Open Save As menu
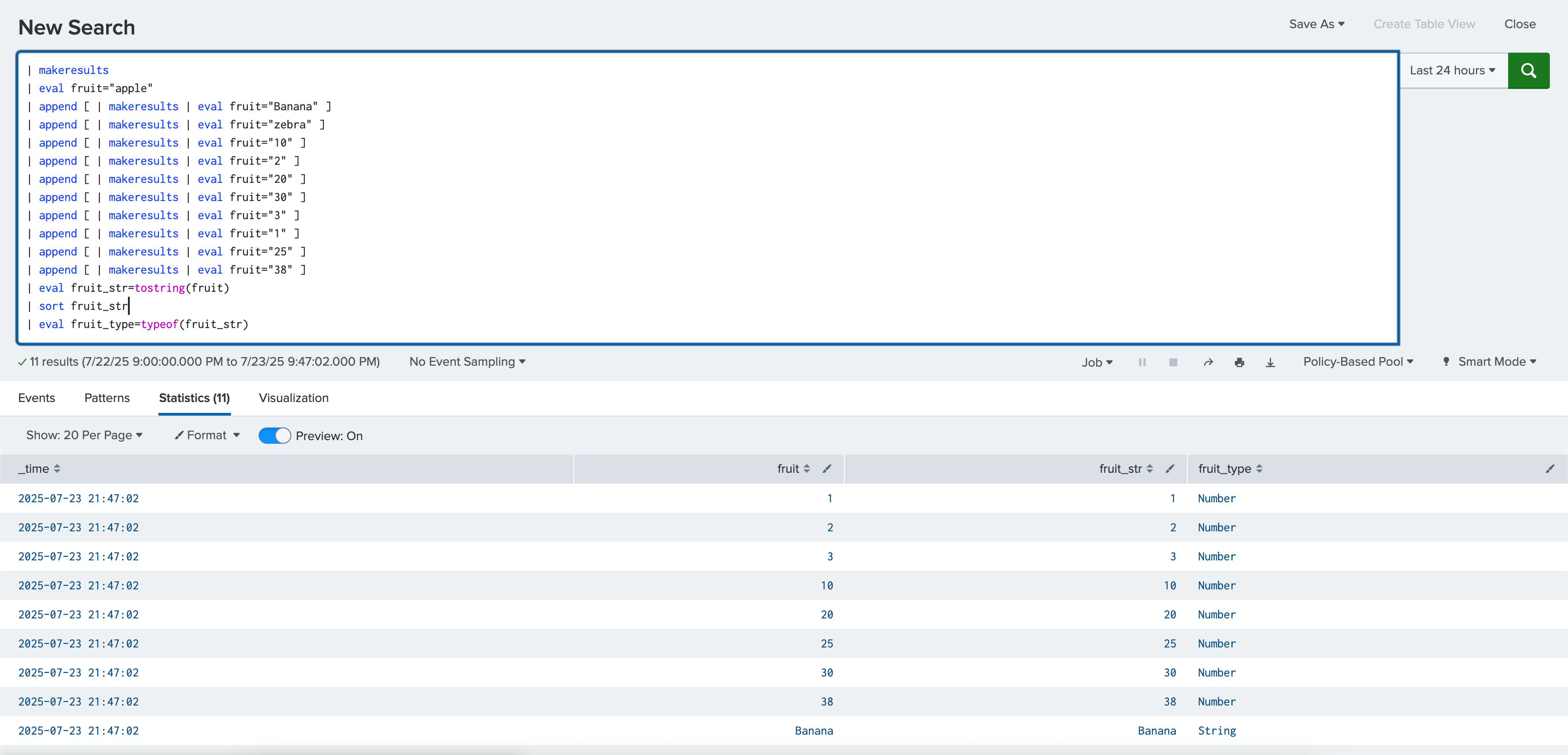The image size is (1568, 755). point(1316,24)
